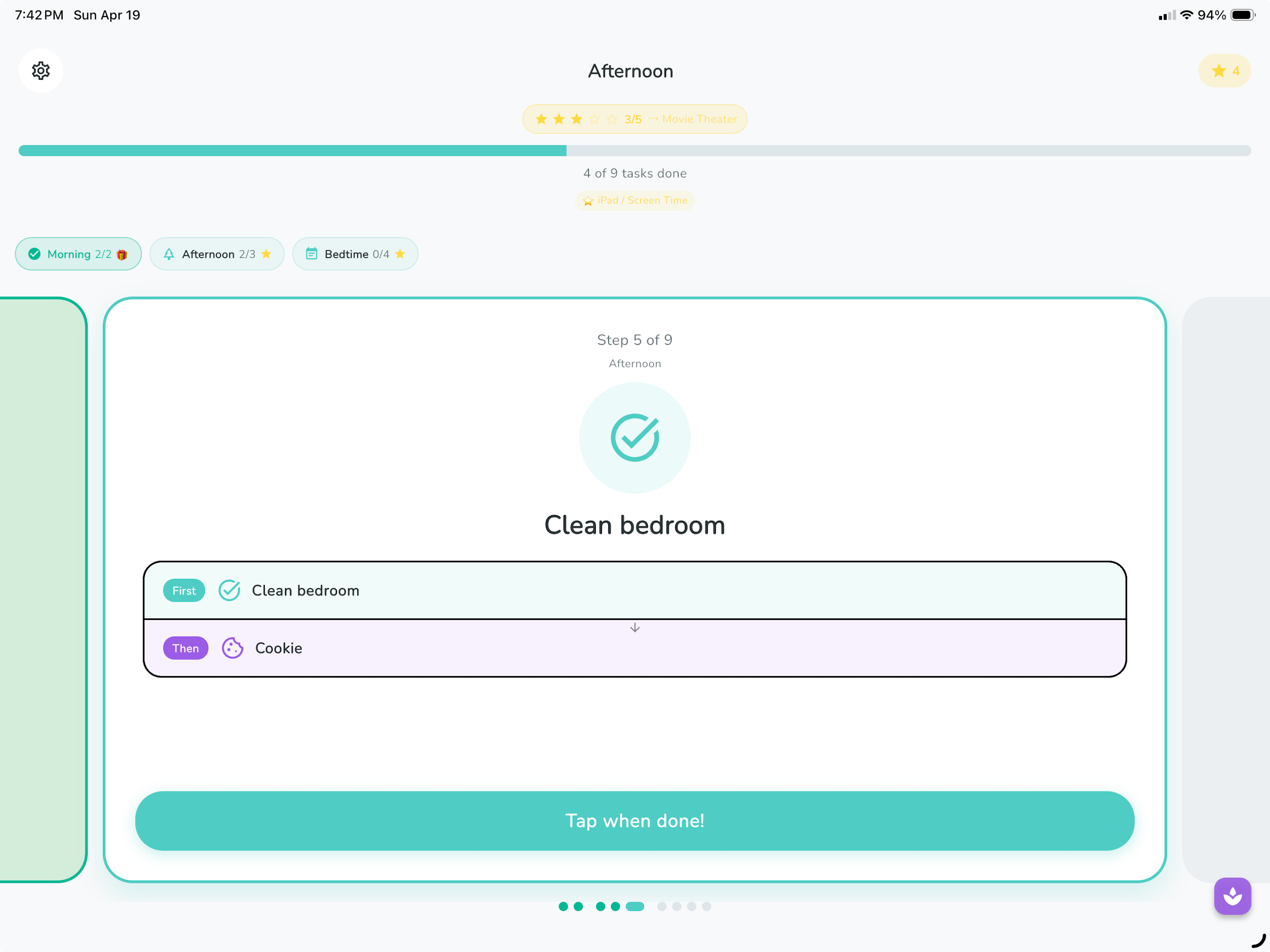Tap the large "Clean bedroom" heading

(x=635, y=525)
